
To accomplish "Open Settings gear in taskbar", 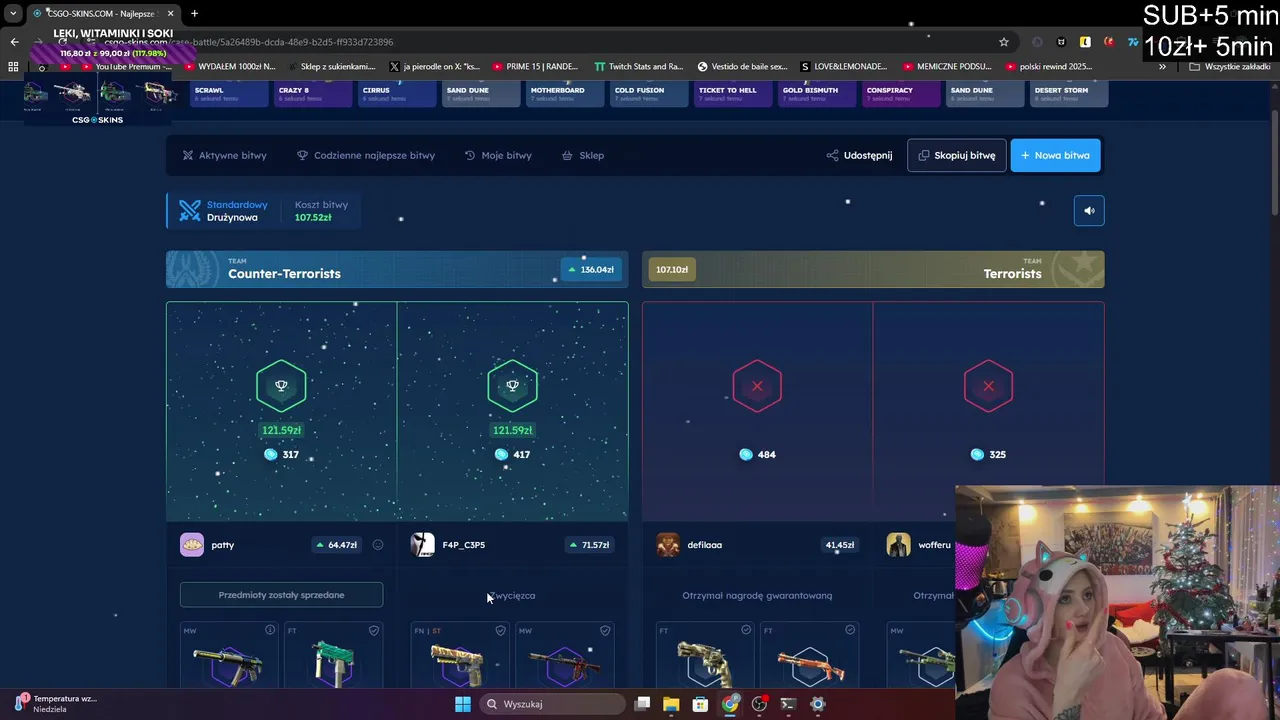I will pyautogui.click(x=818, y=704).
